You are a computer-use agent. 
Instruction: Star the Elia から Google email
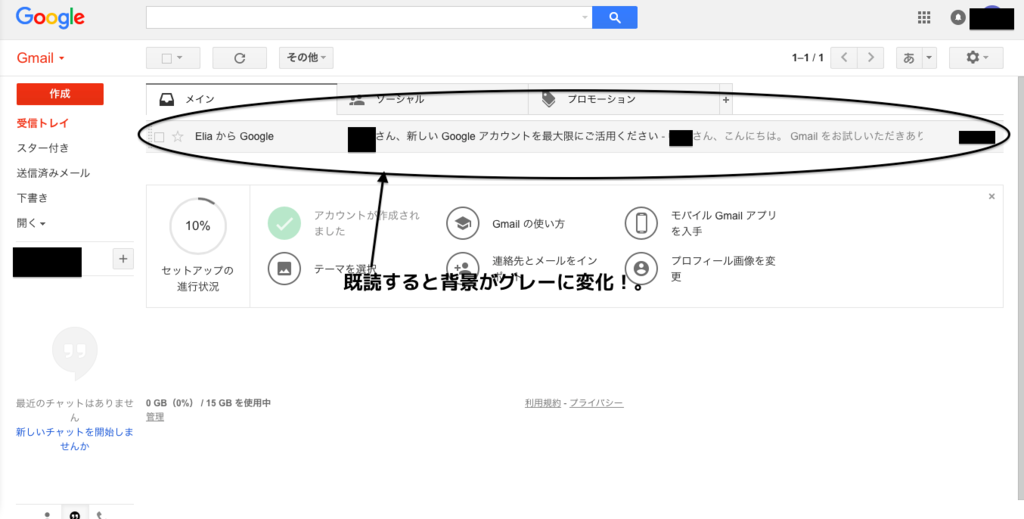[x=177, y=136]
